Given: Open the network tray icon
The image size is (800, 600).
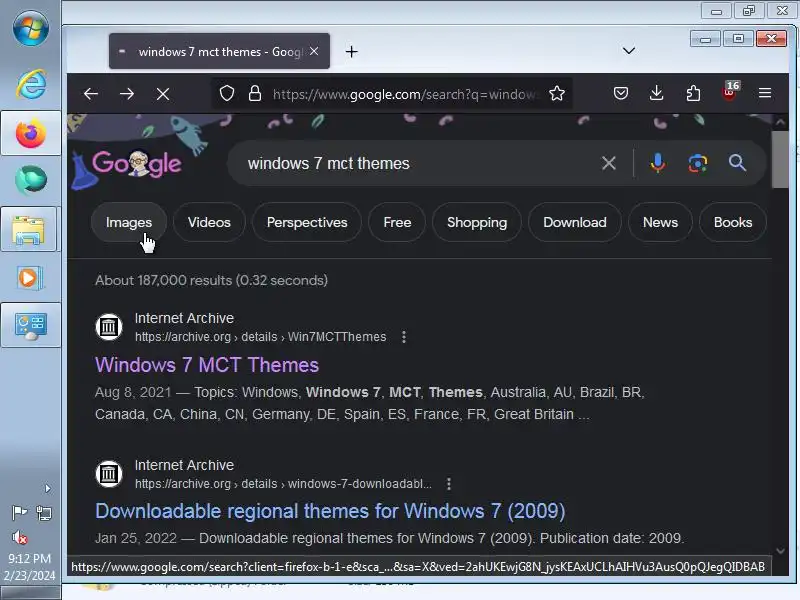Looking at the screenshot, I should (44, 513).
